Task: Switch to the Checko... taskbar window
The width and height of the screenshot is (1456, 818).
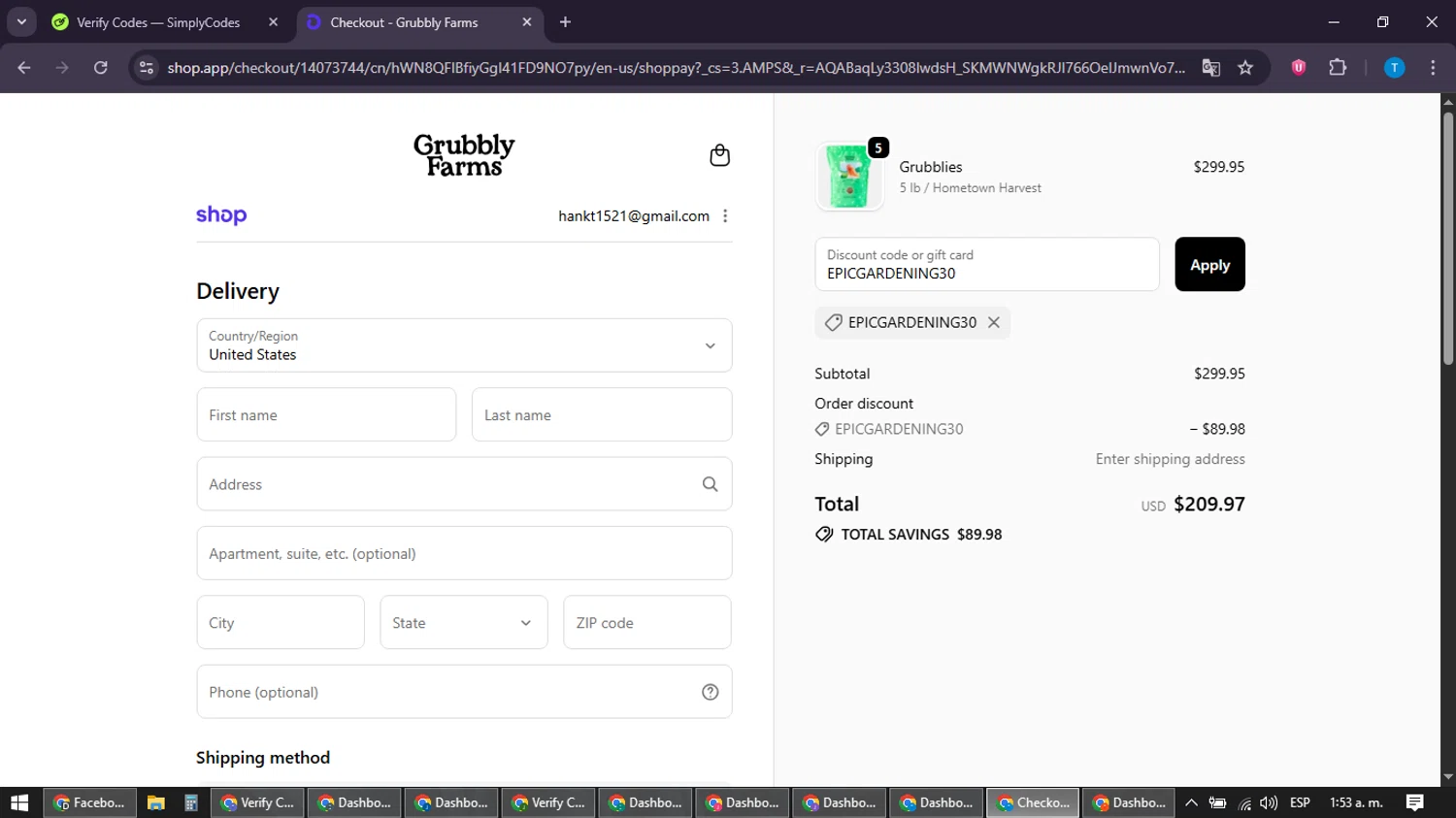Action: (x=1033, y=802)
